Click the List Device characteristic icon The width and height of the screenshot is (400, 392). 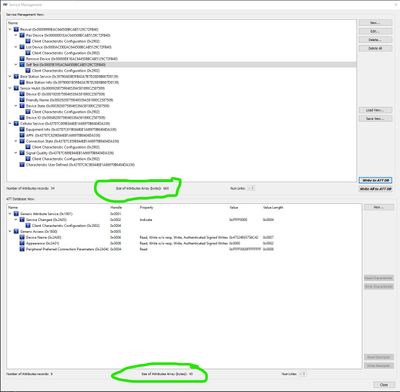(22, 47)
